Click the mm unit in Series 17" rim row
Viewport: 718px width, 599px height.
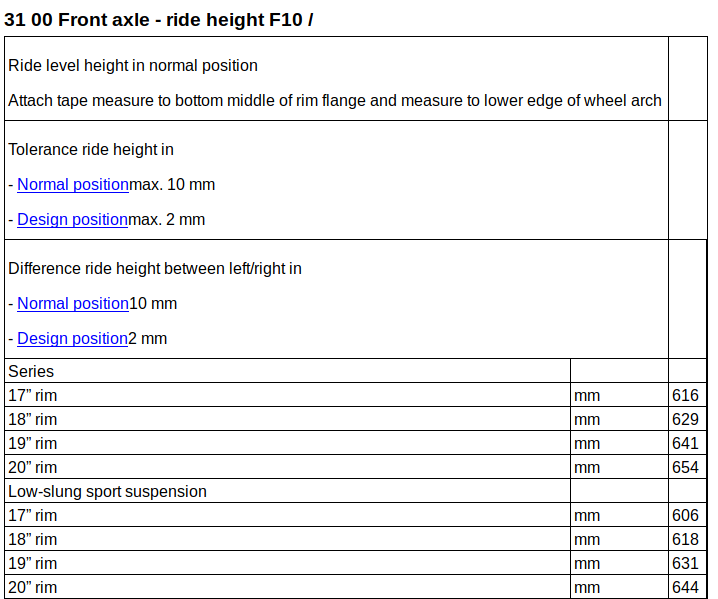(587, 395)
